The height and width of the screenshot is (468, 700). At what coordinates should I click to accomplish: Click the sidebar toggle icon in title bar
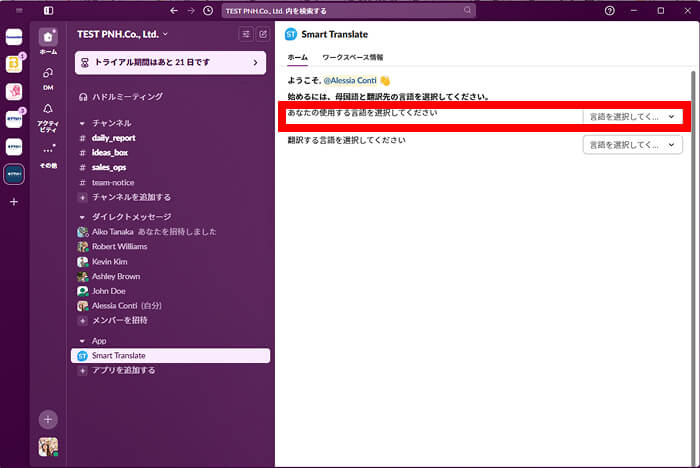pos(48,10)
